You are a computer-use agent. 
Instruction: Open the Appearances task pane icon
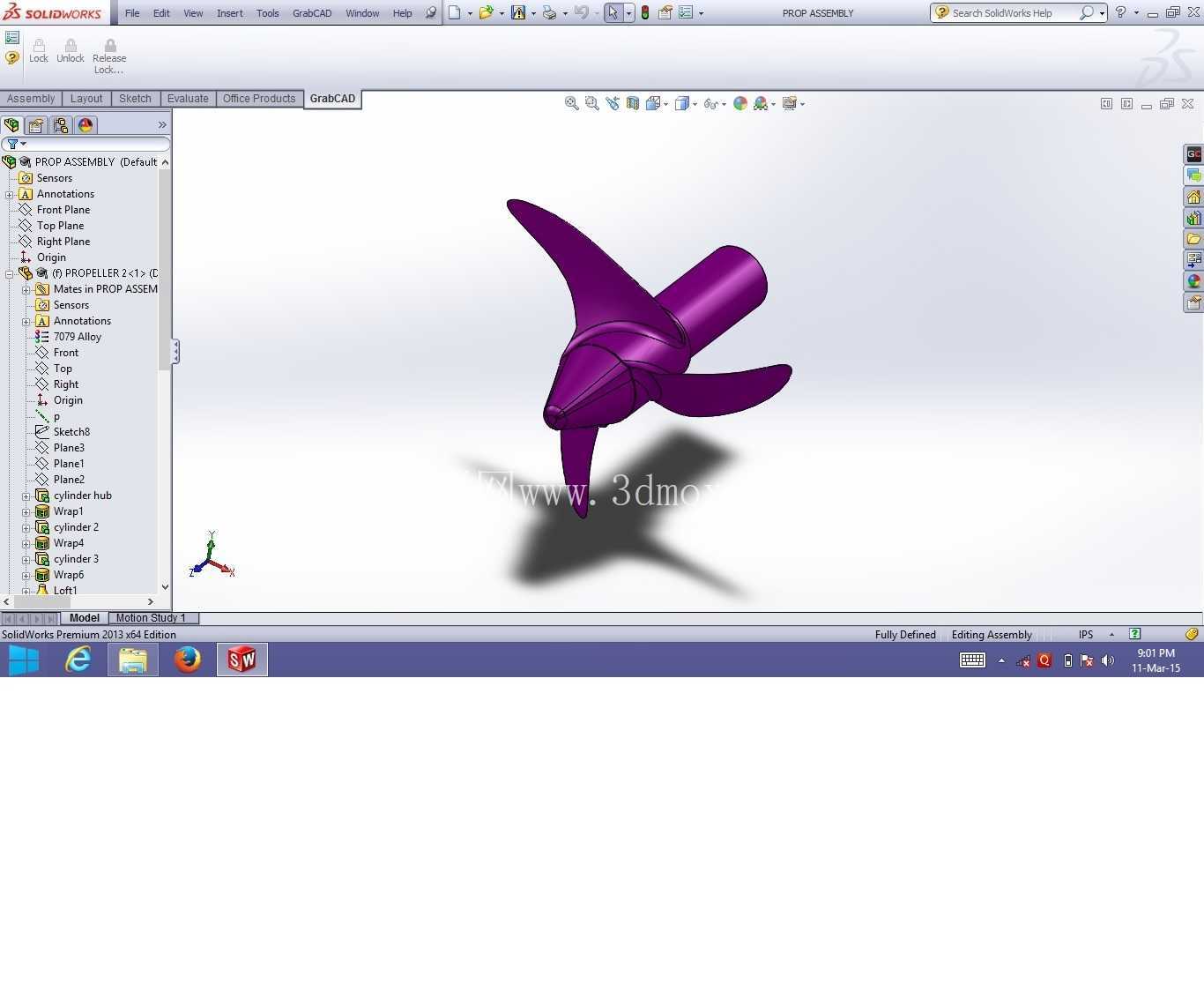coord(1193,281)
